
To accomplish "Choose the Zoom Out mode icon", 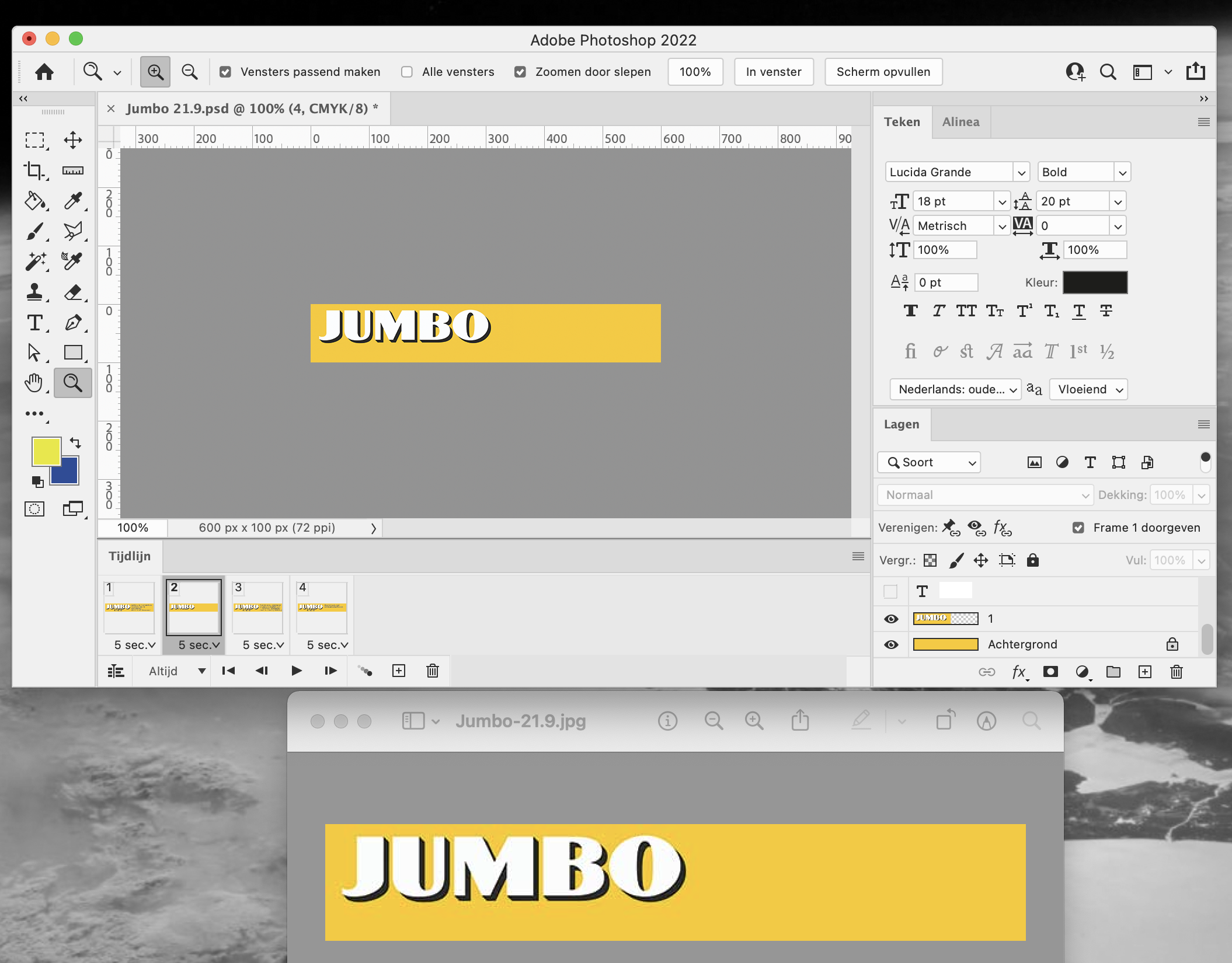I will pyautogui.click(x=189, y=72).
